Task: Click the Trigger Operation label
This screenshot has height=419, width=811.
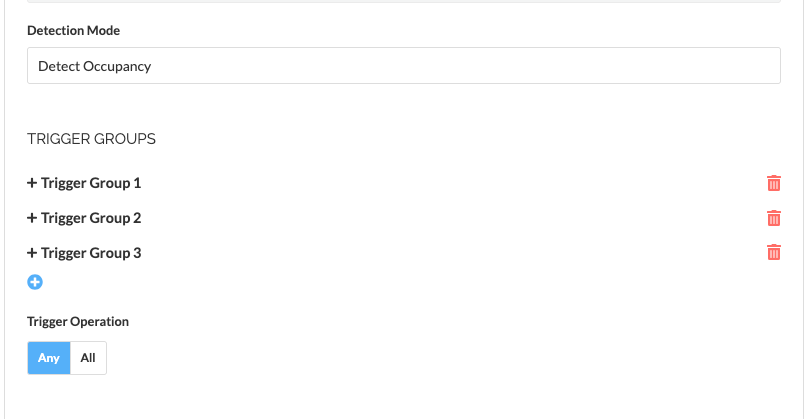Action: 78,322
